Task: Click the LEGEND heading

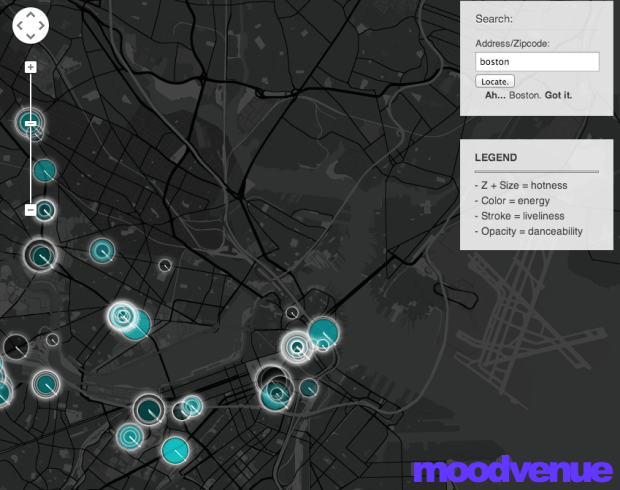Action: (x=496, y=157)
